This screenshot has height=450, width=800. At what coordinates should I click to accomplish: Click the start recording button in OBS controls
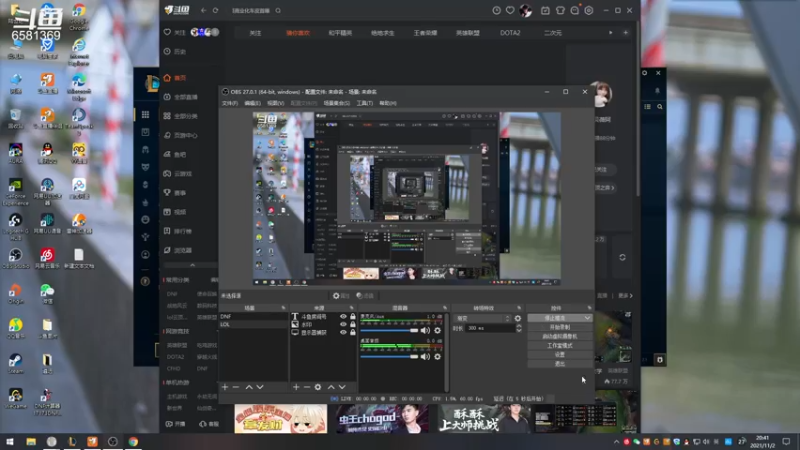(x=560, y=327)
